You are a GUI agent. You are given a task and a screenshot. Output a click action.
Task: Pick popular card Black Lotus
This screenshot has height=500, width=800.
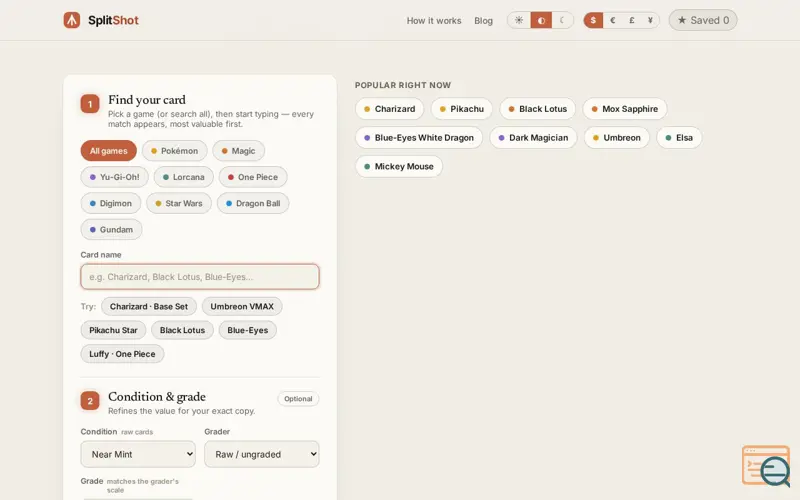pos(538,109)
